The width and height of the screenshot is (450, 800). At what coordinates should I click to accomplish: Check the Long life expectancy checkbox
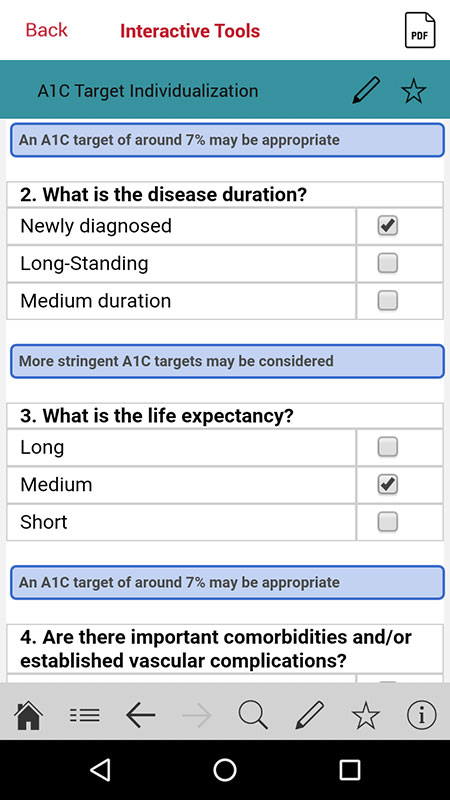coord(388,447)
